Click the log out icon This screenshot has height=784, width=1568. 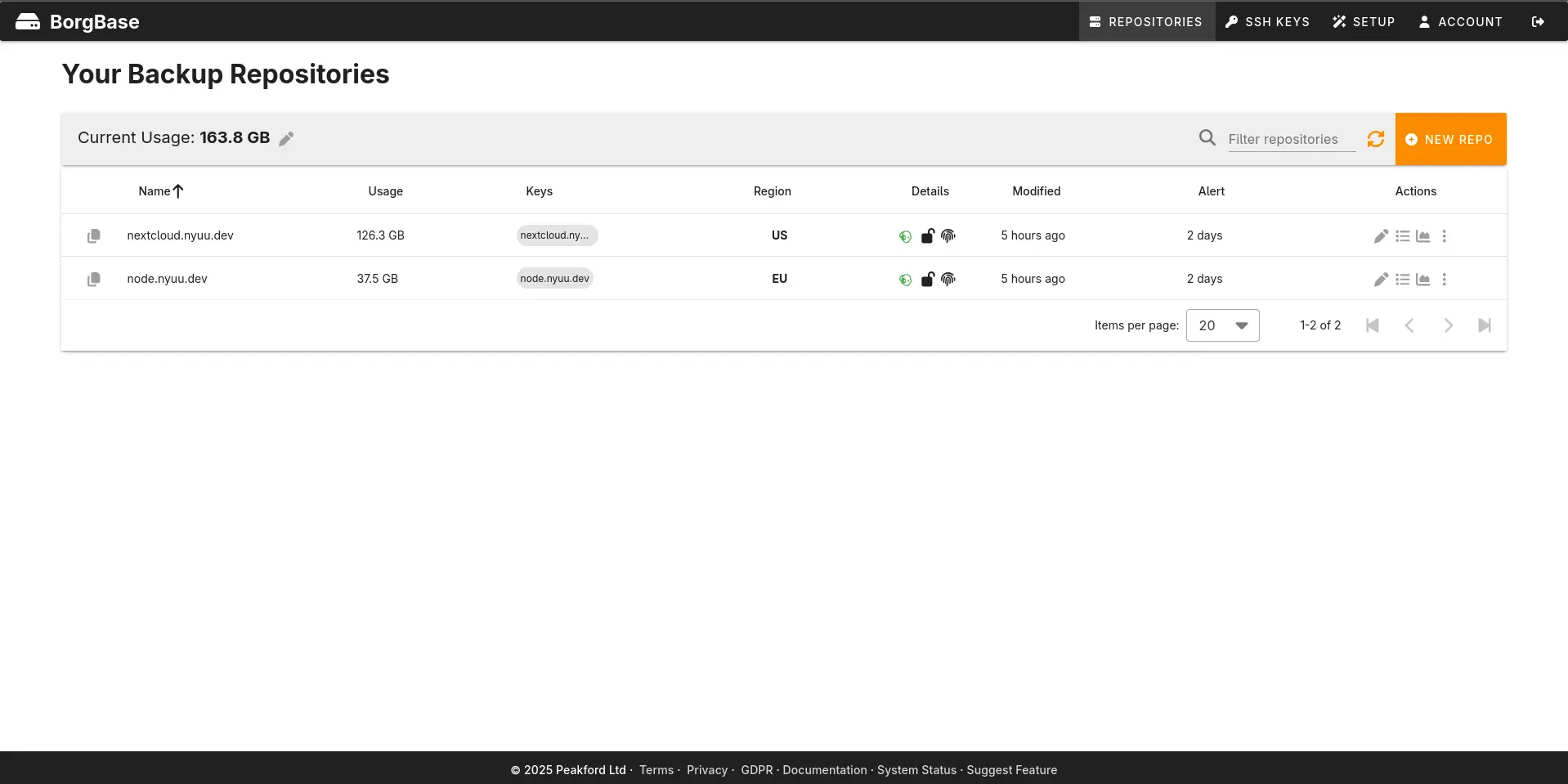tap(1538, 22)
